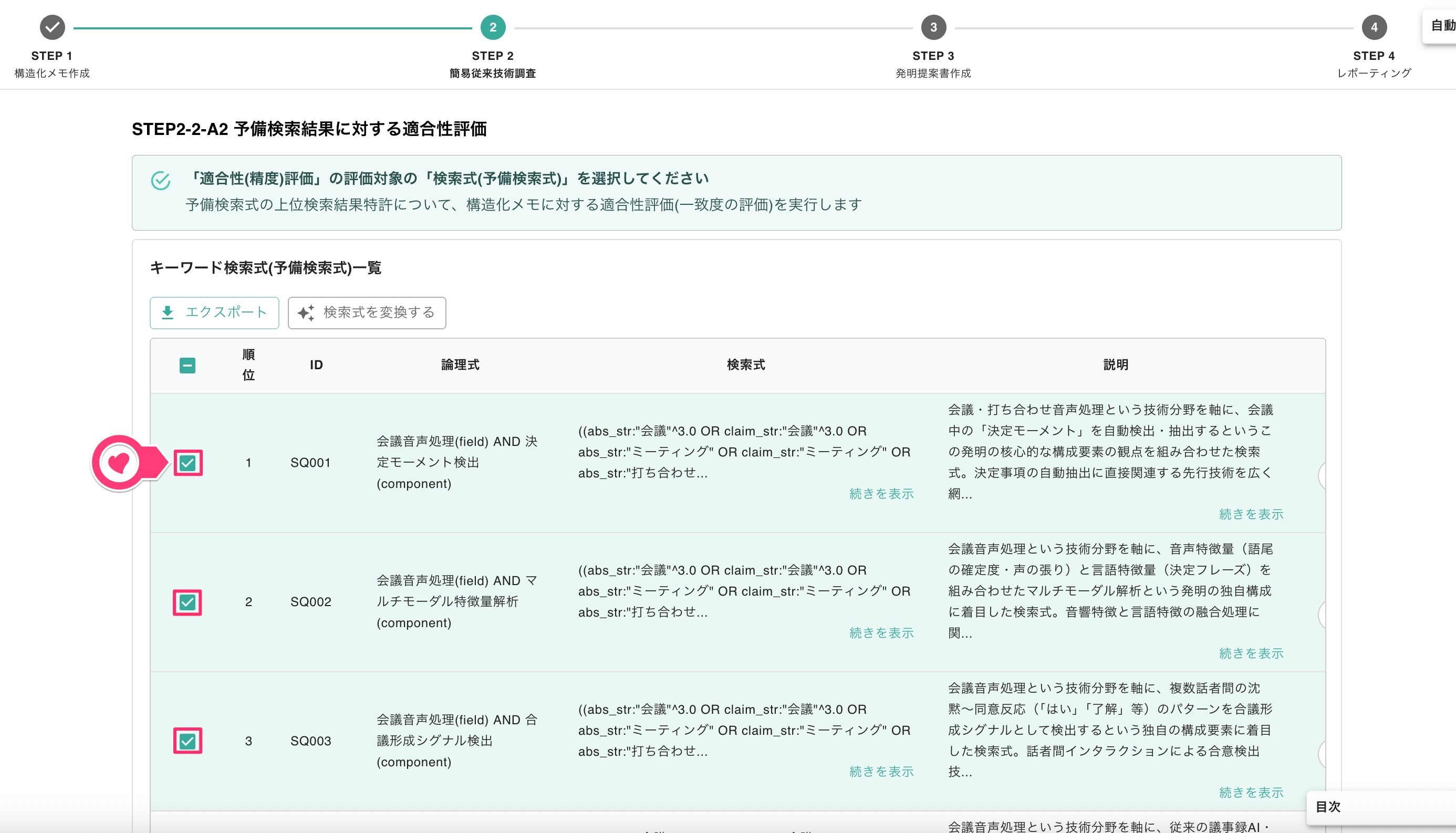Click the 自動 button at the top right

coord(1439,26)
